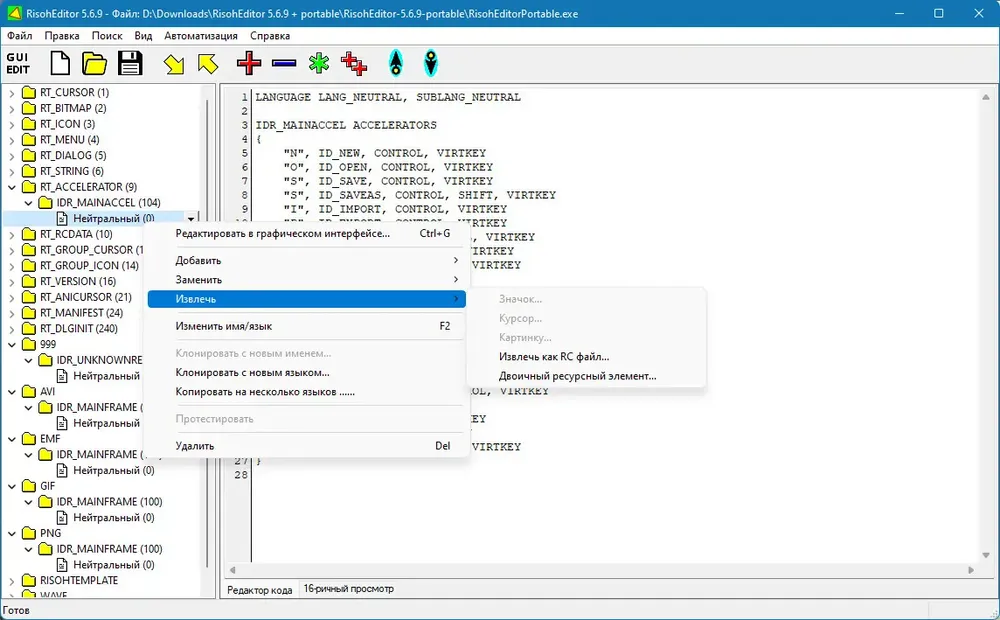This screenshot has width=1000, height=620.
Task: Click the down arrow icon in toolbar
Action: pos(431,63)
